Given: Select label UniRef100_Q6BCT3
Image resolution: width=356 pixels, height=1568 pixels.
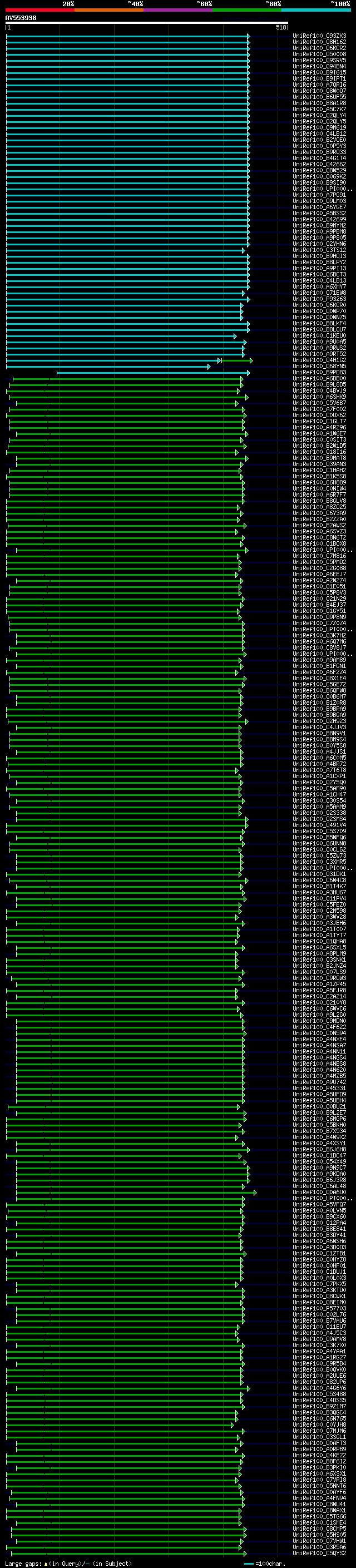Looking at the screenshot, I should 319,275.
